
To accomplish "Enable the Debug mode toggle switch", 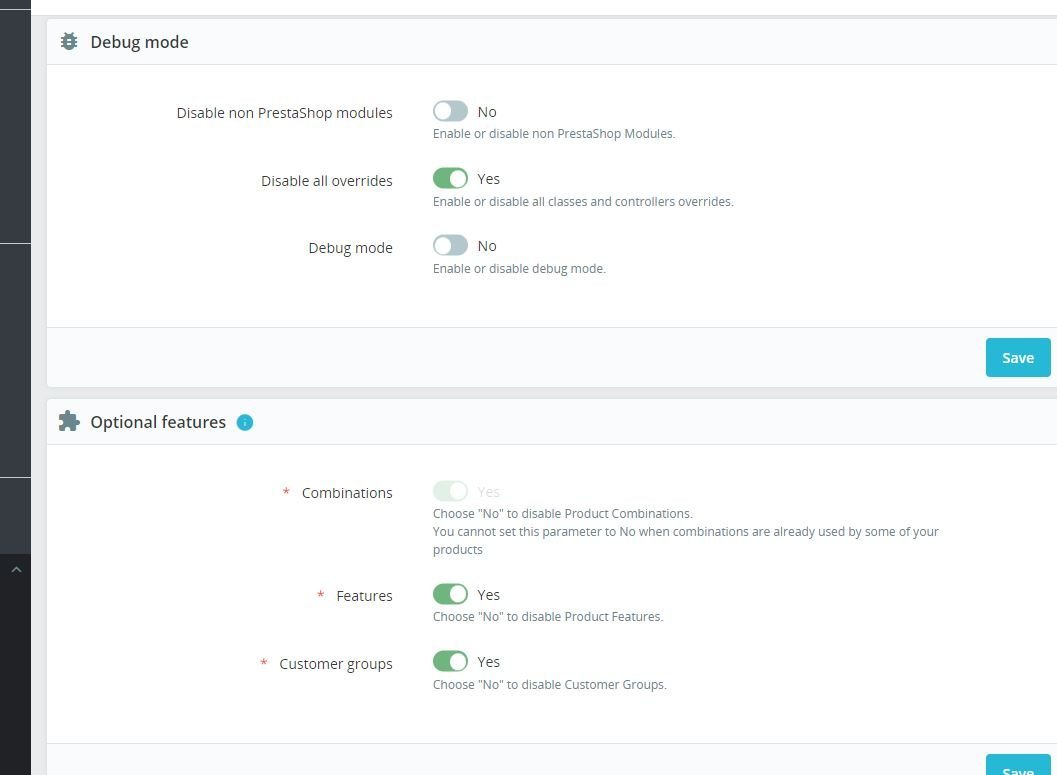I will [450, 246].
